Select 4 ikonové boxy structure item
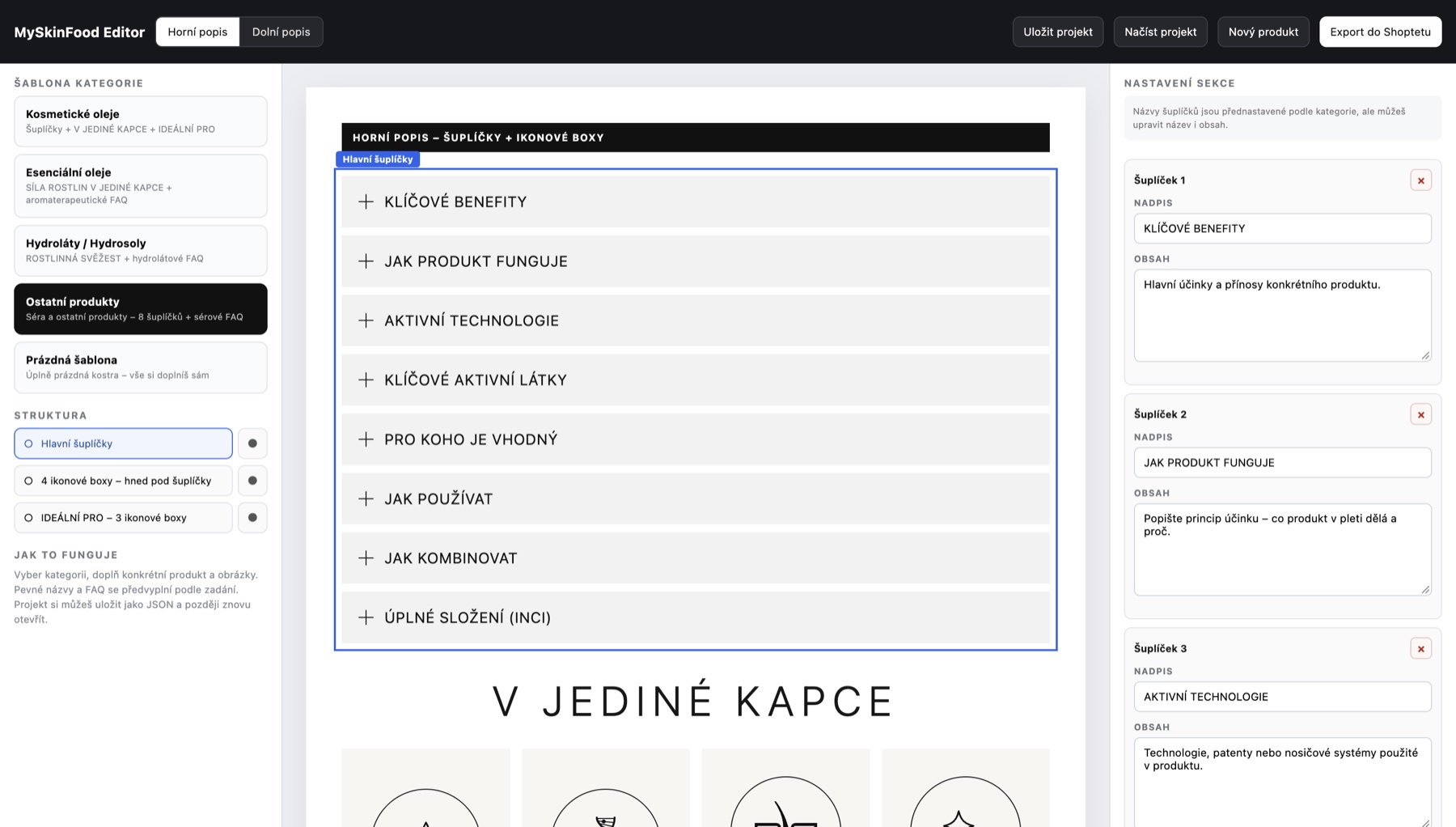 click(123, 481)
